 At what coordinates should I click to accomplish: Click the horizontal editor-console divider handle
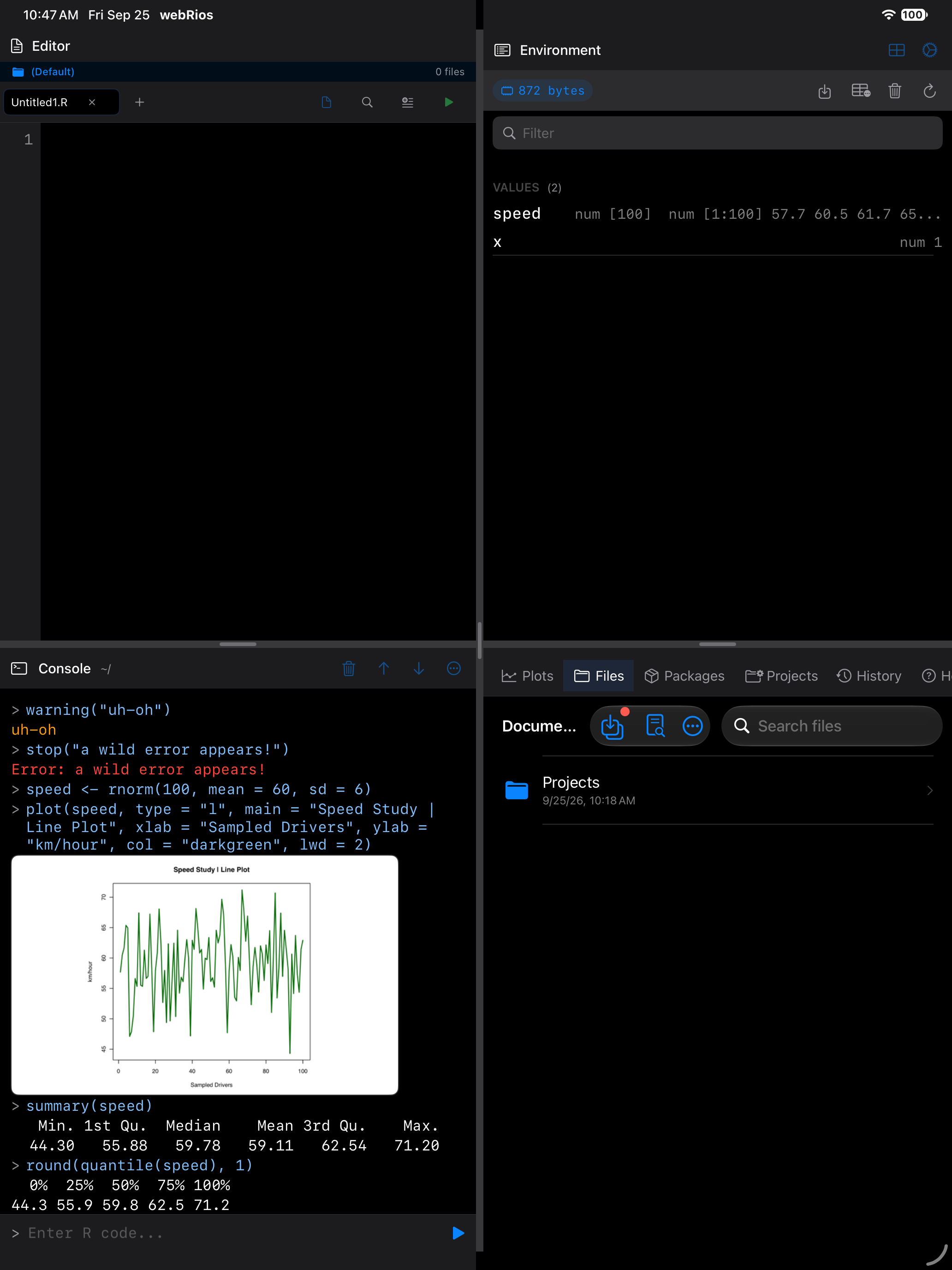[x=238, y=644]
